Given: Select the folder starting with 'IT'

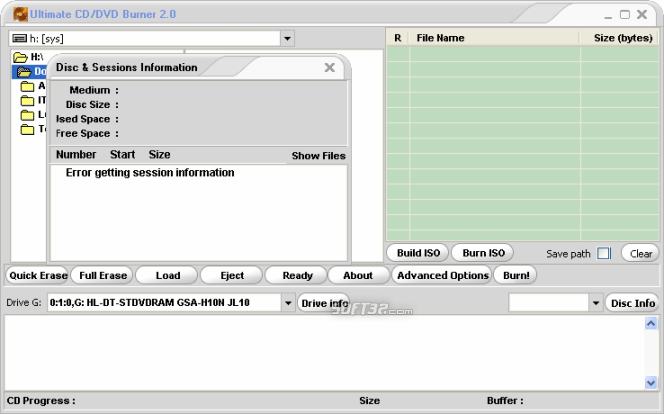Looking at the screenshot, I should [x=28, y=100].
